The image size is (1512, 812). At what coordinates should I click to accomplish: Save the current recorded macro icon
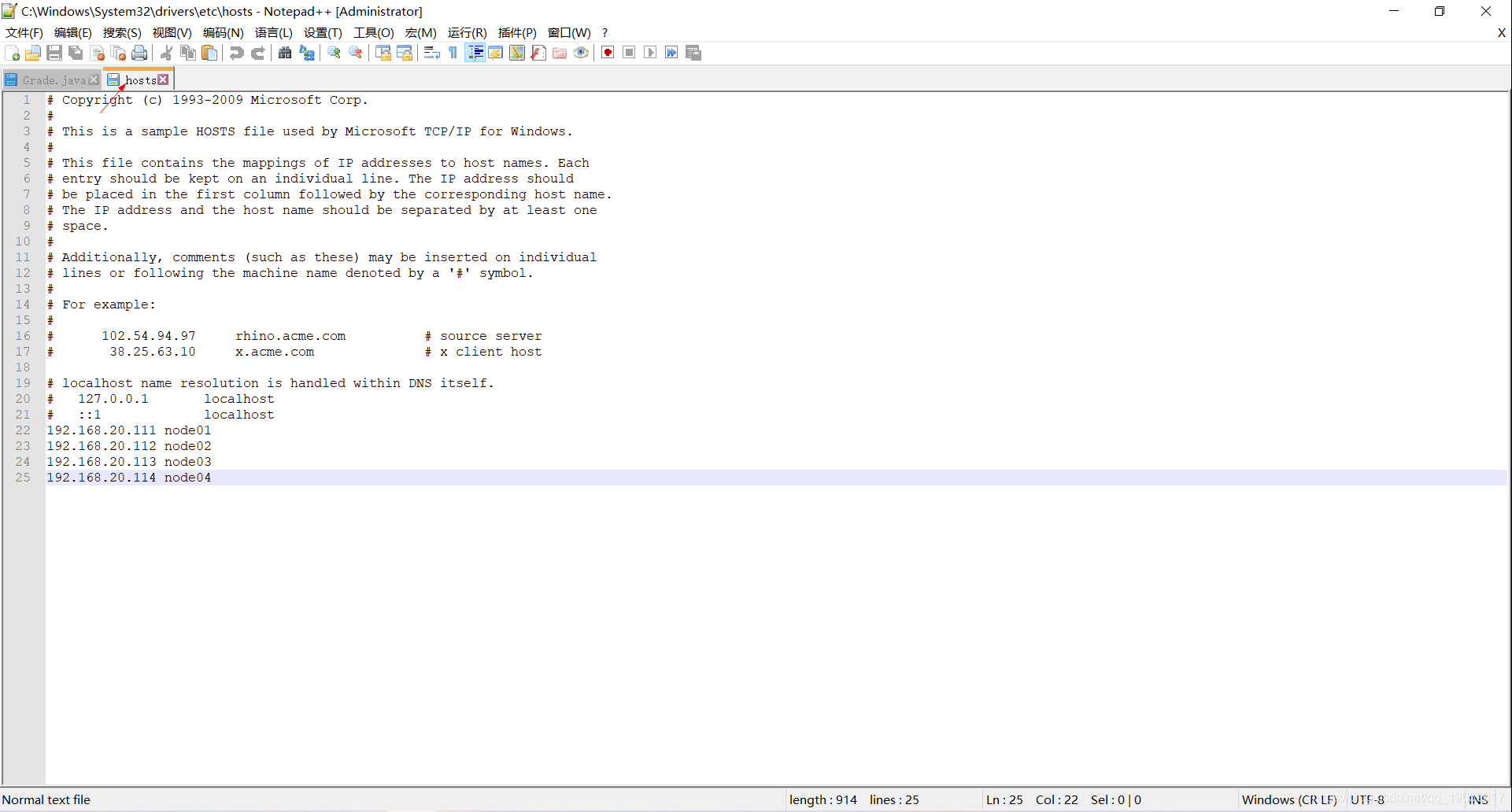coord(693,53)
